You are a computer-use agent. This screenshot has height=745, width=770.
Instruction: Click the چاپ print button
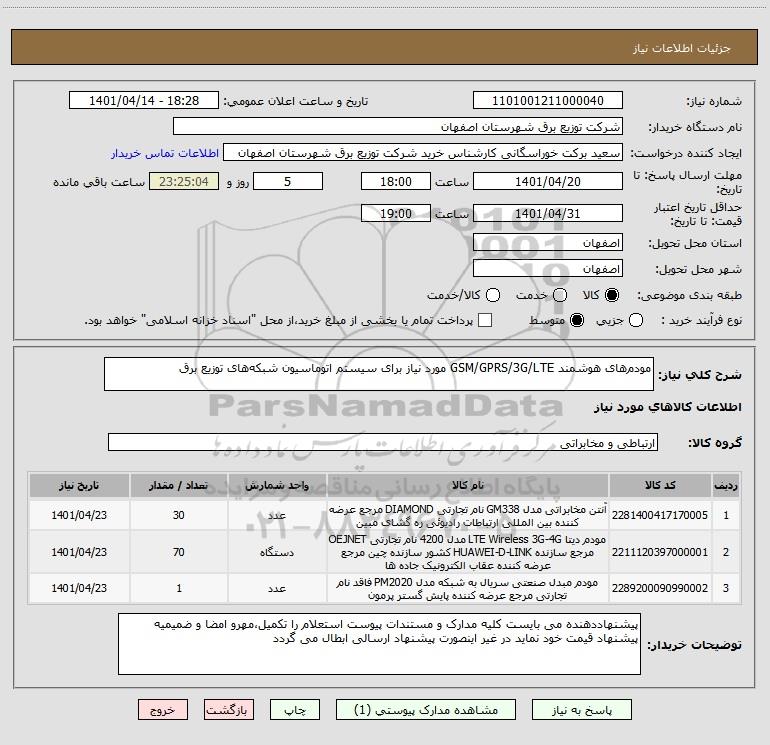295,710
